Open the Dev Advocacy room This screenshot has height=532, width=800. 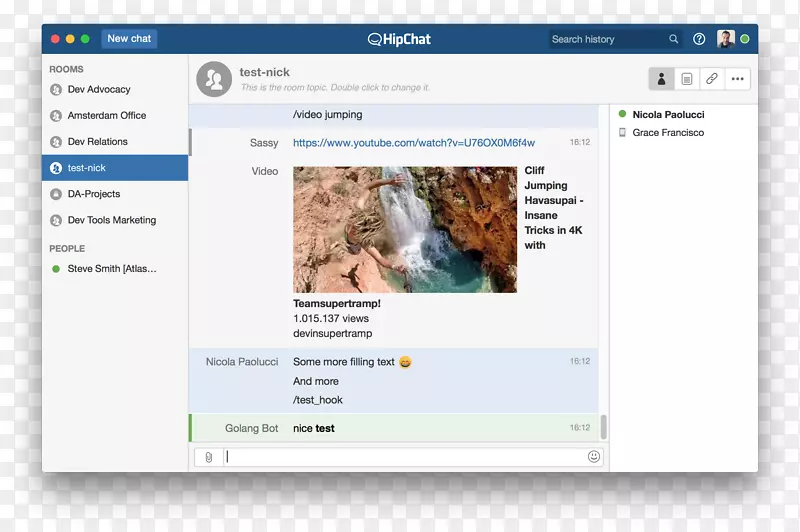coord(98,89)
